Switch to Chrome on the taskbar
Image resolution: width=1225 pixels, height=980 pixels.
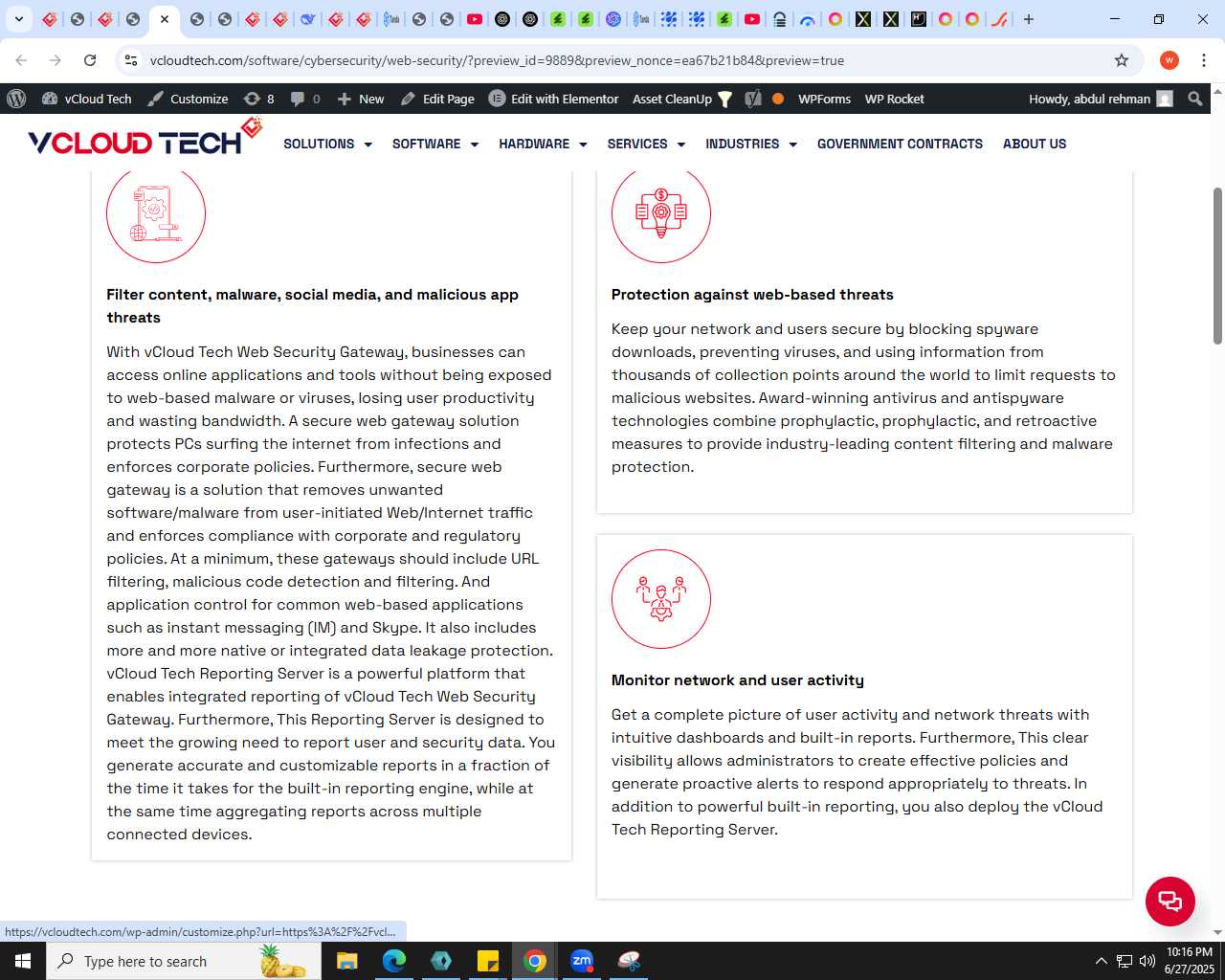pyautogui.click(x=535, y=961)
